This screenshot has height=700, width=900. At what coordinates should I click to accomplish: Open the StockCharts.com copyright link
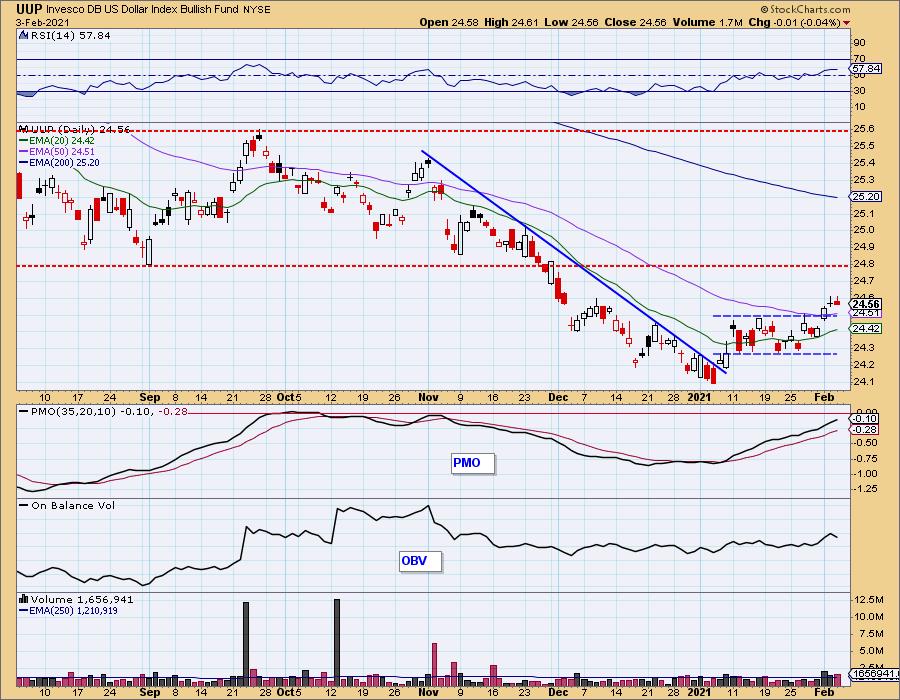pos(805,9)
